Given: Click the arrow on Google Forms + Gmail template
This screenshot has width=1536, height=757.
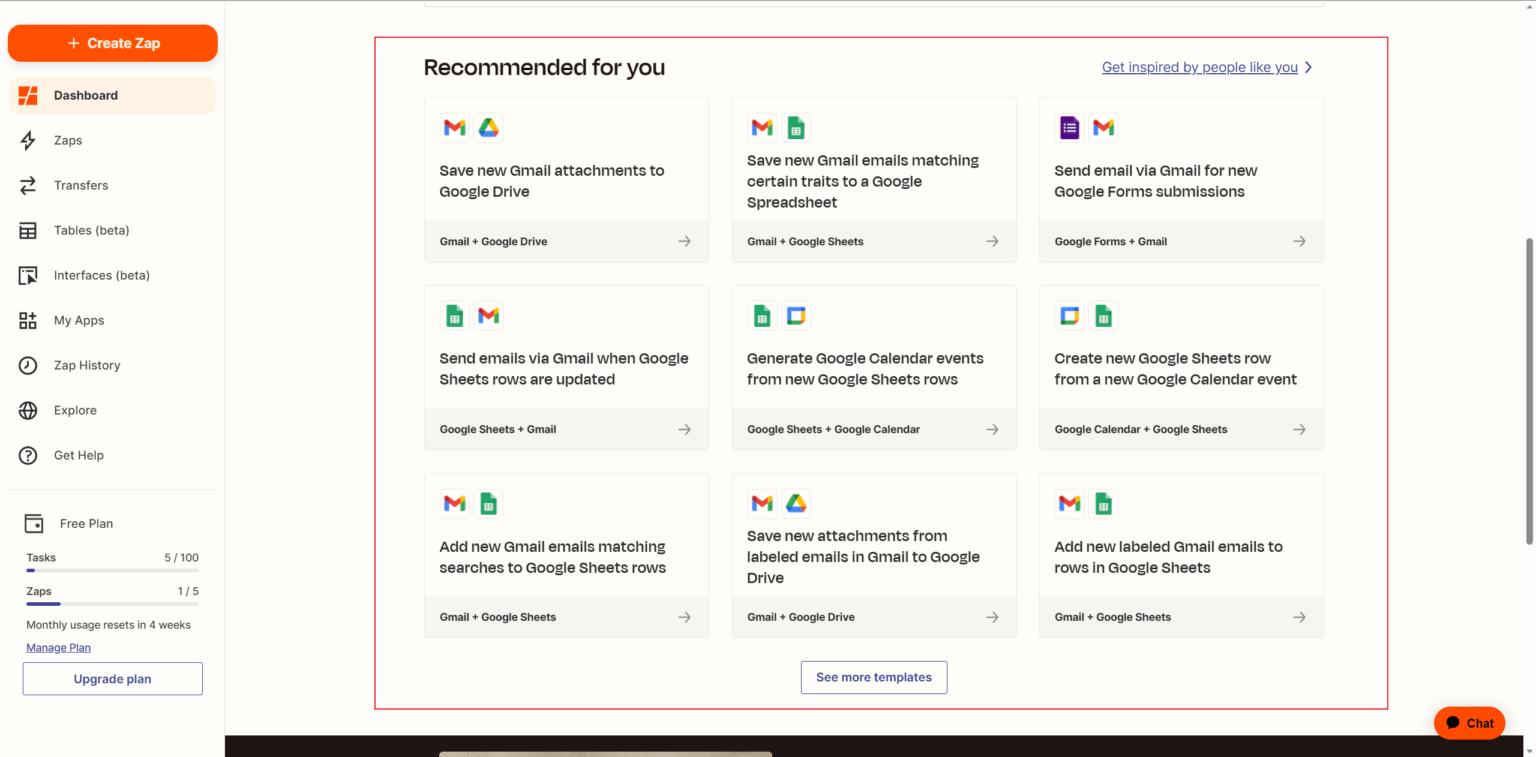Looking at the screenshot, I should [x=1299, y=241].
